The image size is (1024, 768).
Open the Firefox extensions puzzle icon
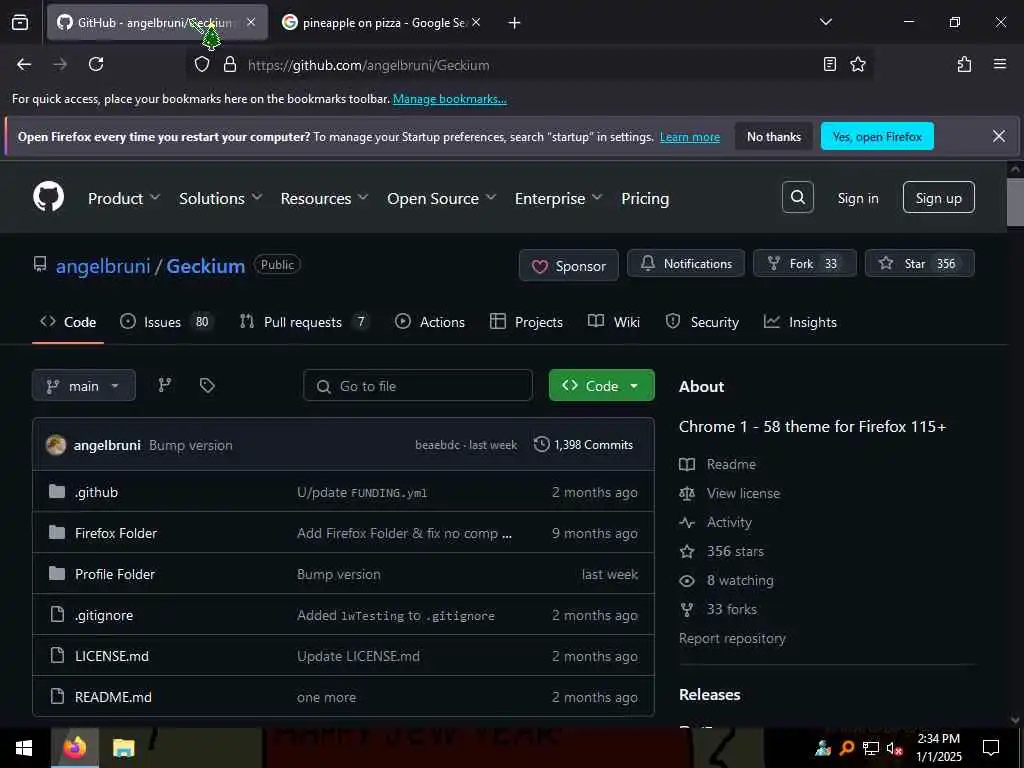tap(964, 64)
